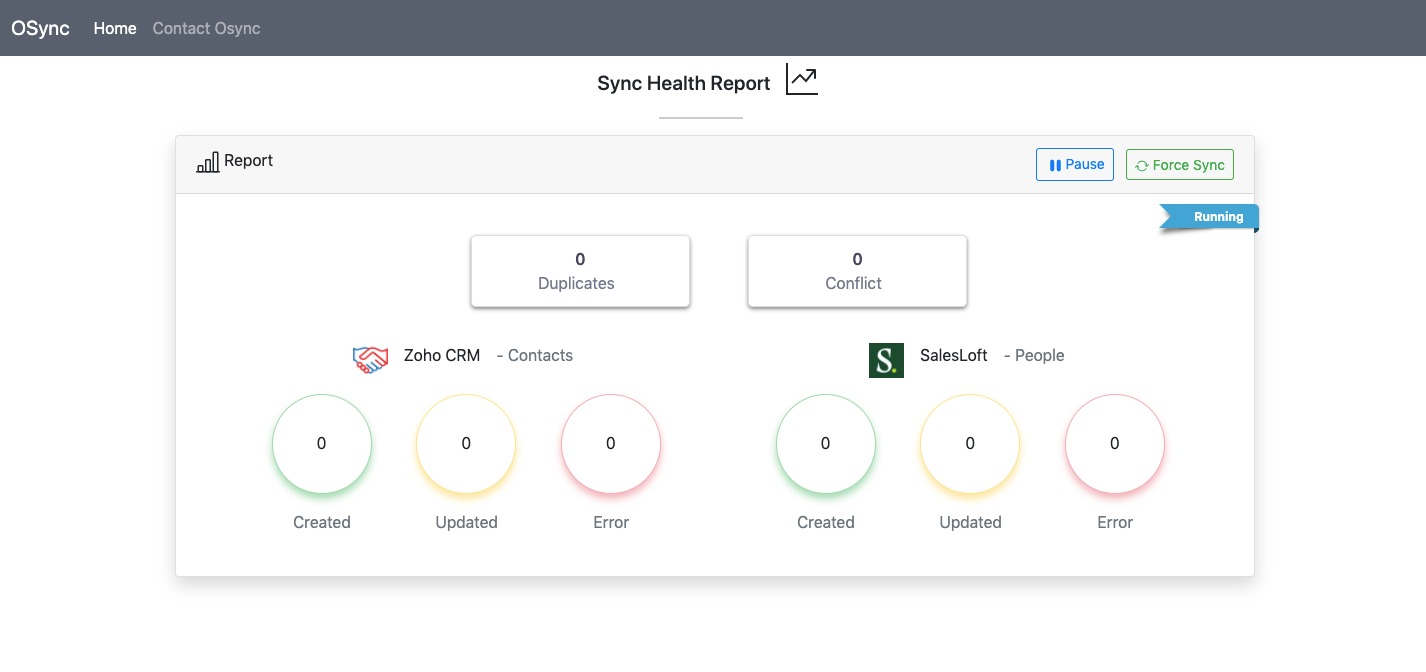Click the SalesLoft People module label

1034,356
